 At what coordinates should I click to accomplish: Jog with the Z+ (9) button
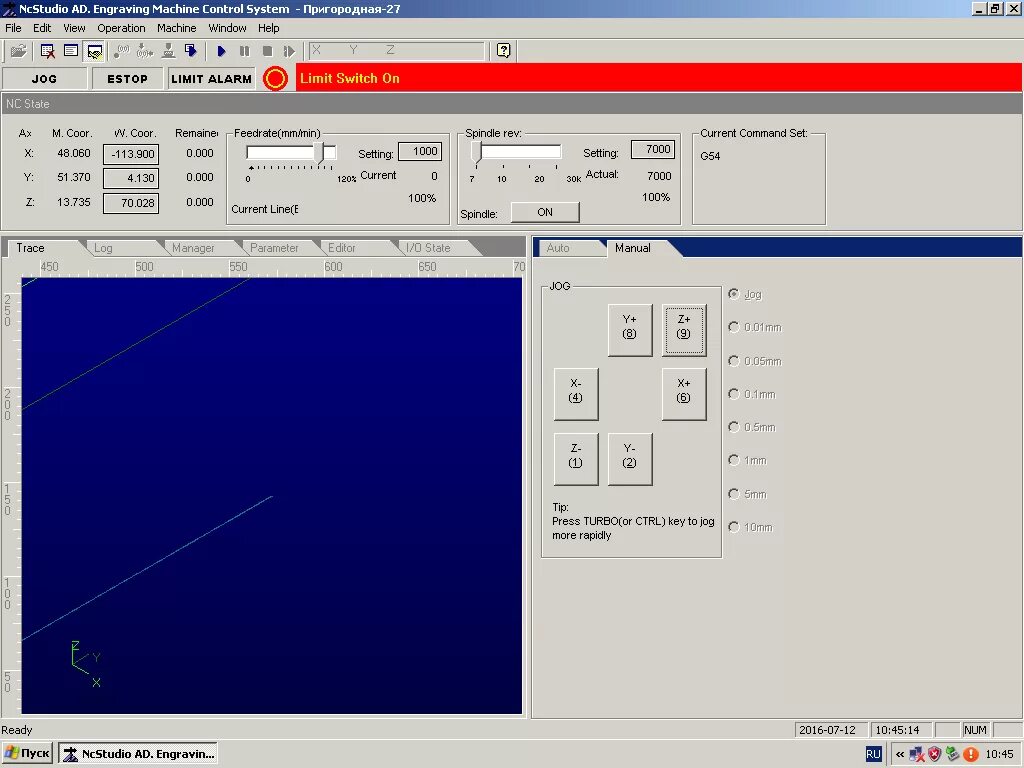pyautogui.click(x=684, y=330)
